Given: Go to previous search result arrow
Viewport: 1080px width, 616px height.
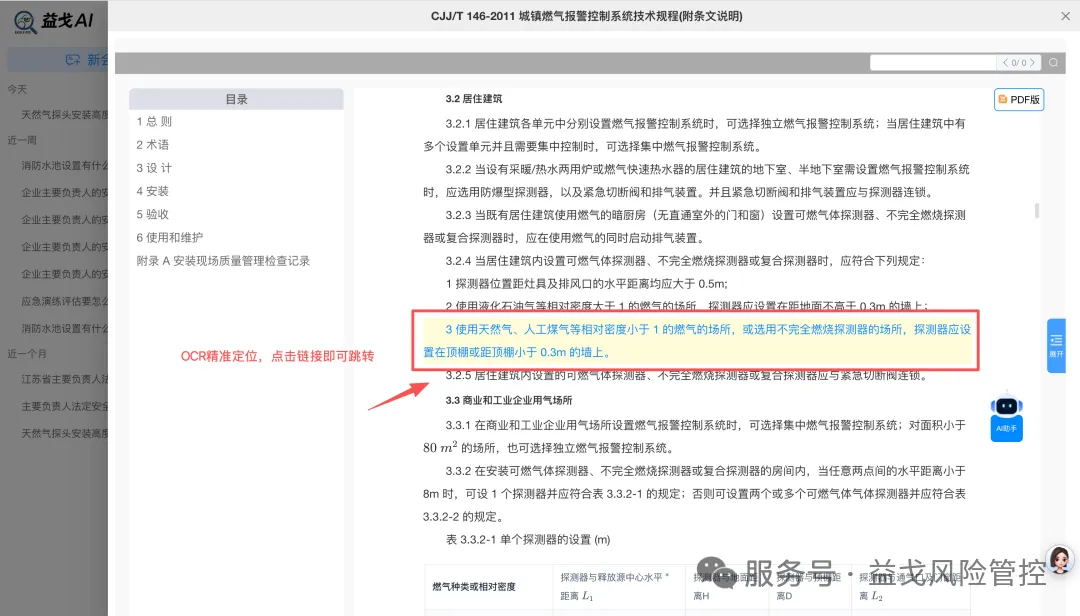Looking at the screenshot, I should coord(1006,63).
